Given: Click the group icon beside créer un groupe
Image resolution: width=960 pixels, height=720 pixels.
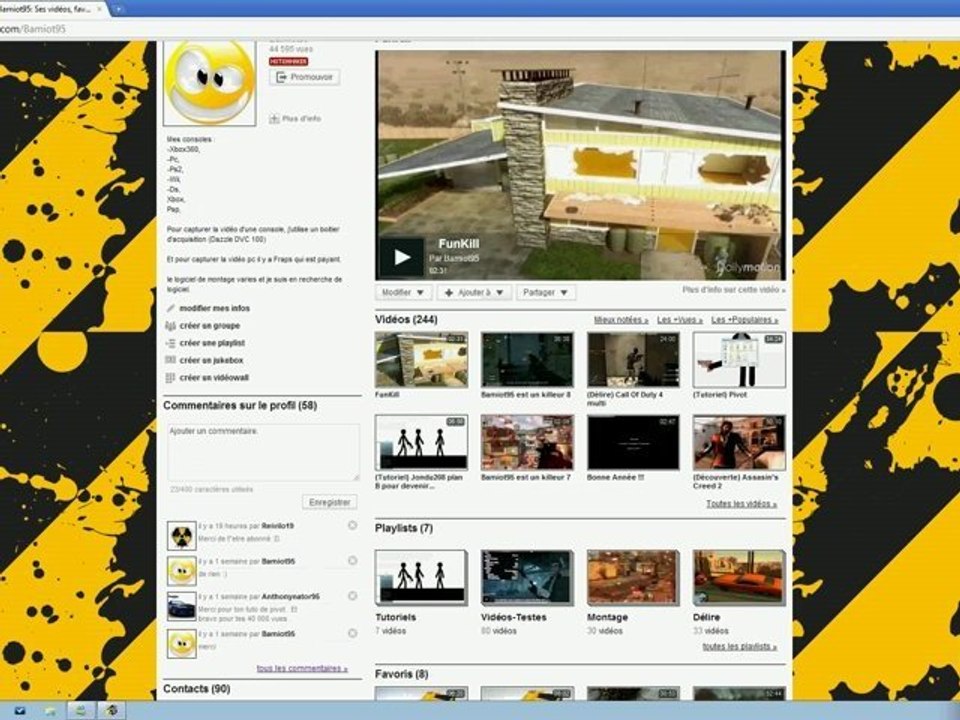Looking at the screenshot, I should 170,326.
